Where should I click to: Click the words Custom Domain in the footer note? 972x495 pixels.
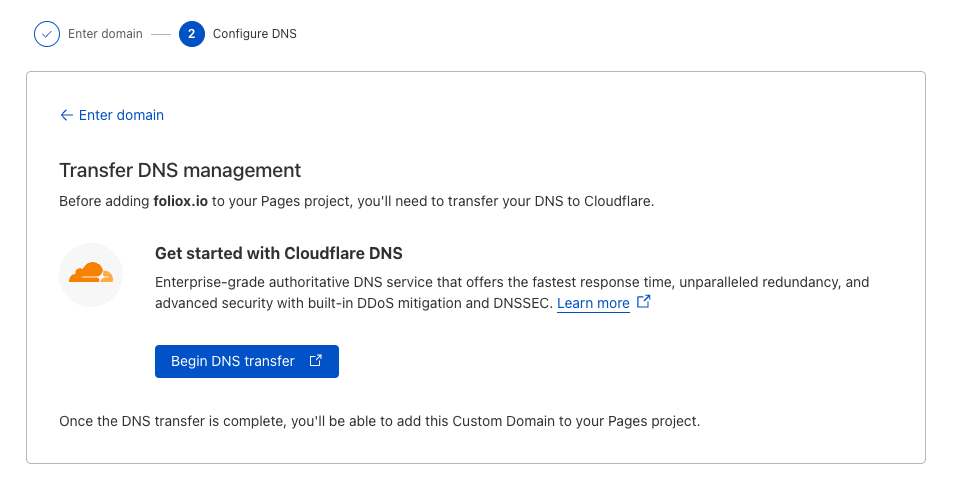click(506, 420)
